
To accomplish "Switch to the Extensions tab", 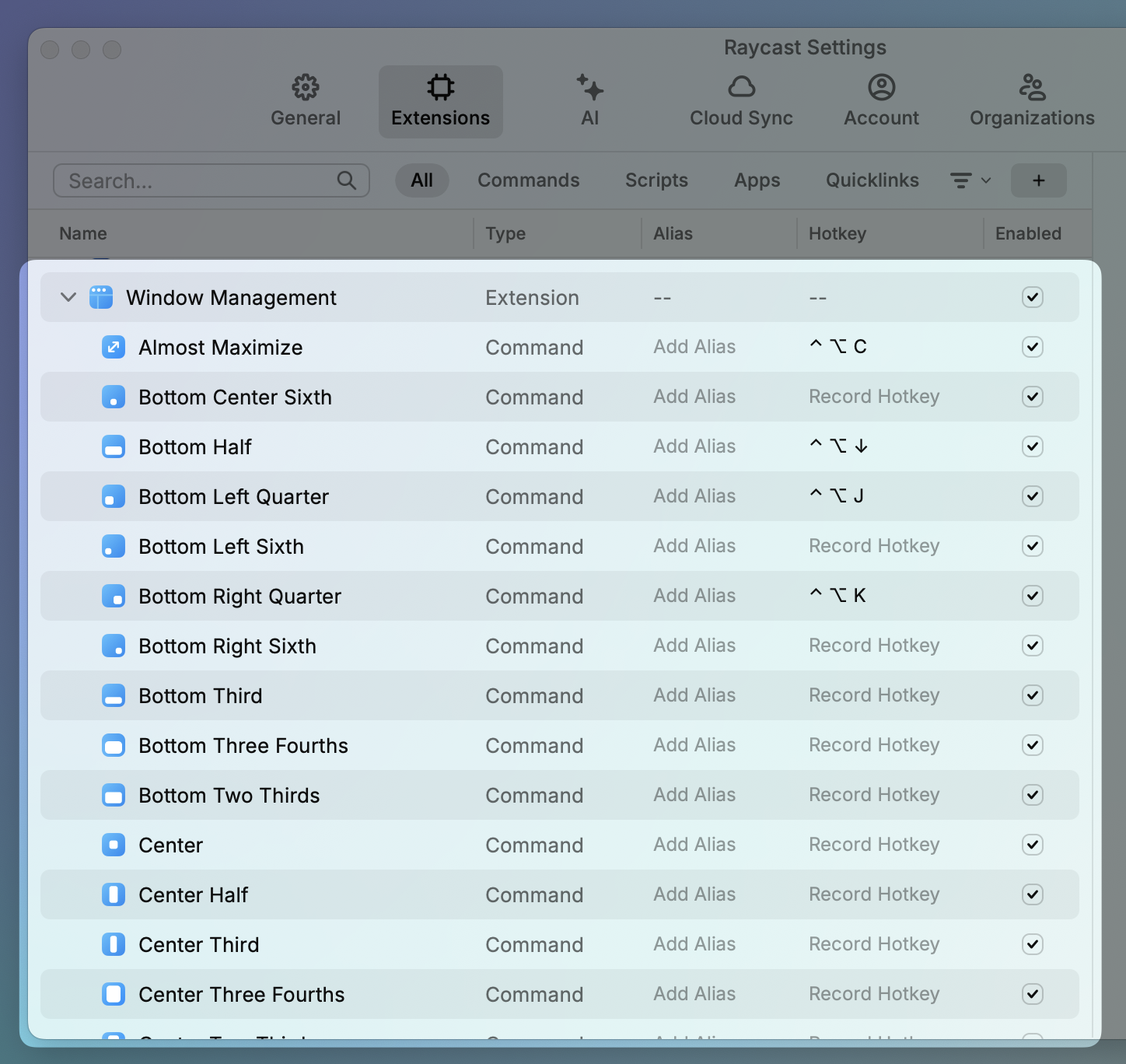I will (x=441, y=101).
